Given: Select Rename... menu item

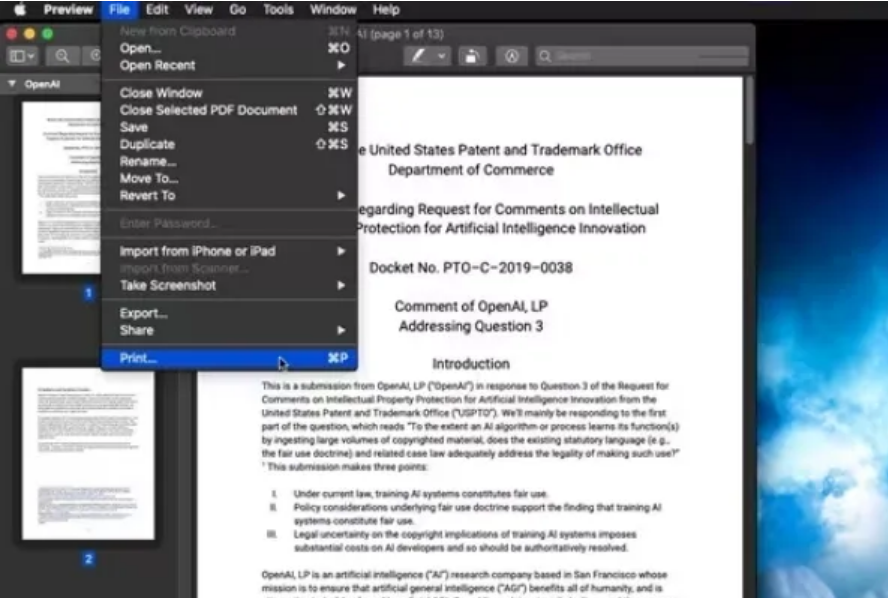Looking at the screenshot, I should tap(229, 161).
